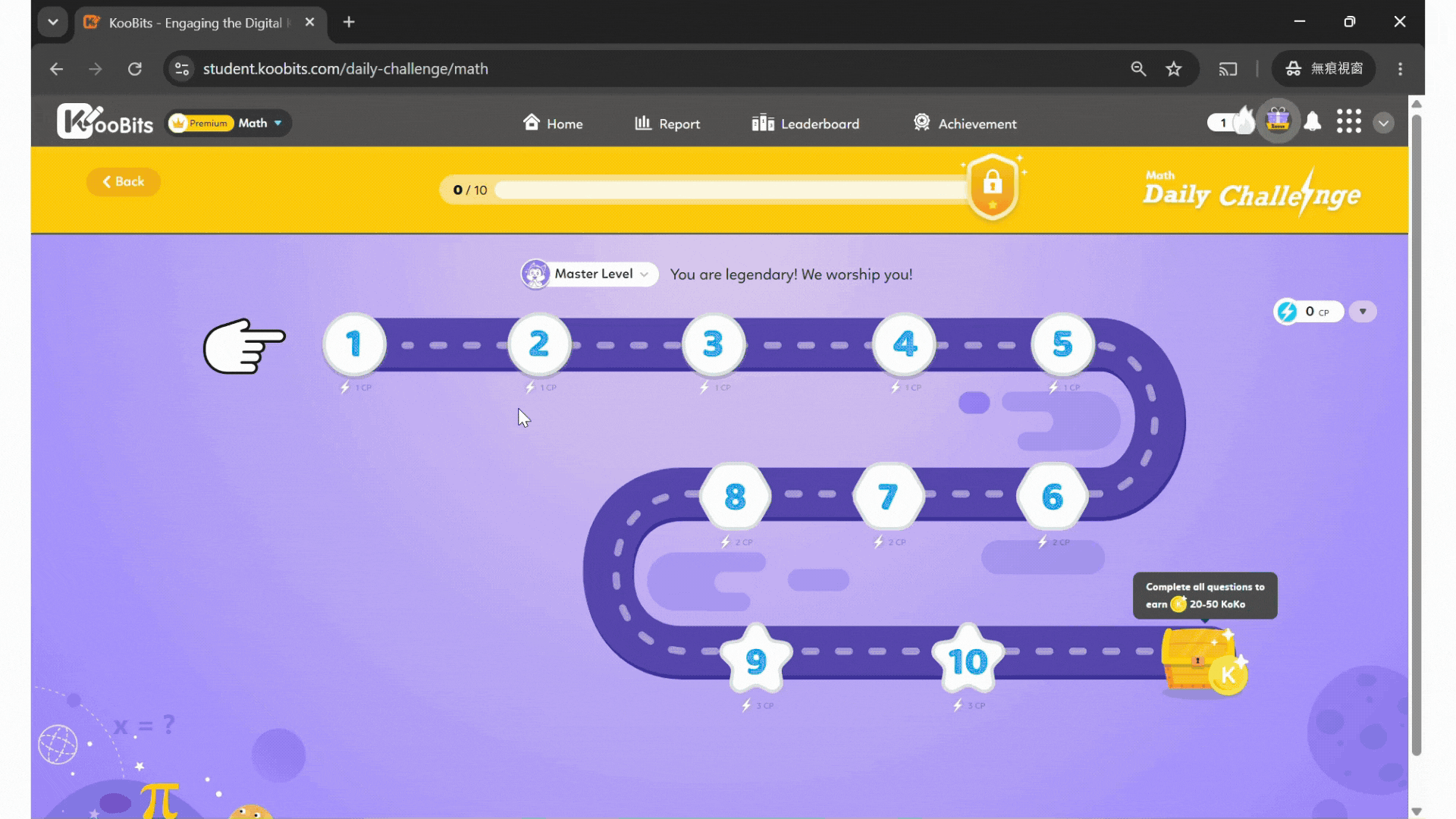1456x819 pixels.
Task: Click the KoKo treasure chest reward
Action: coord(1204,661)
